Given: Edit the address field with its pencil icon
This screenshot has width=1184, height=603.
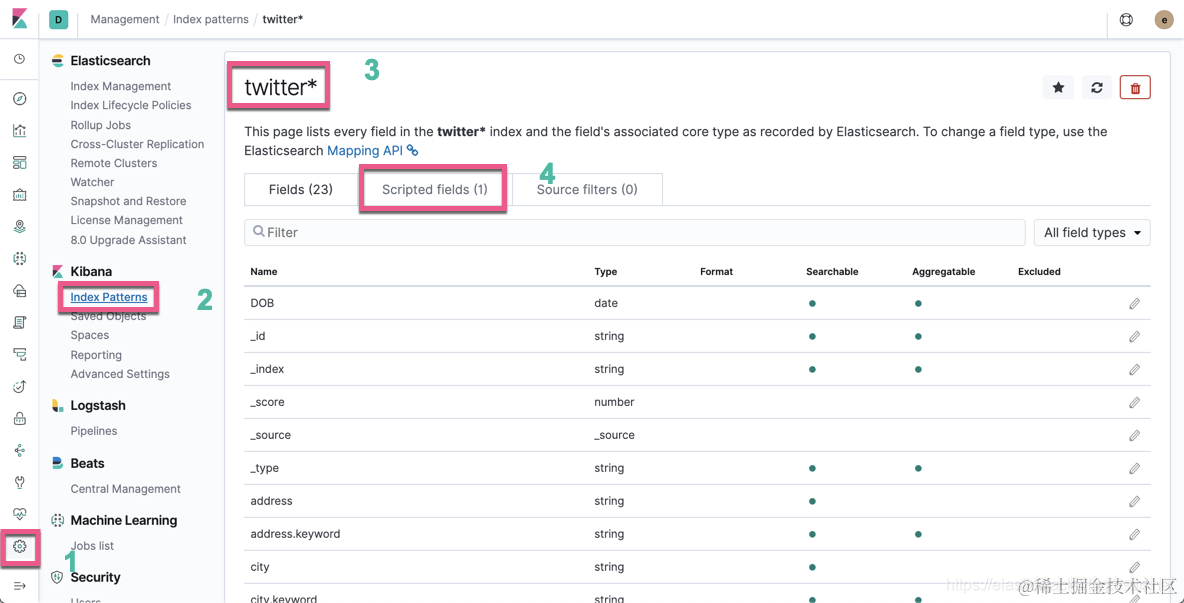Looking at the screenshot, I should coord(1134,501).
